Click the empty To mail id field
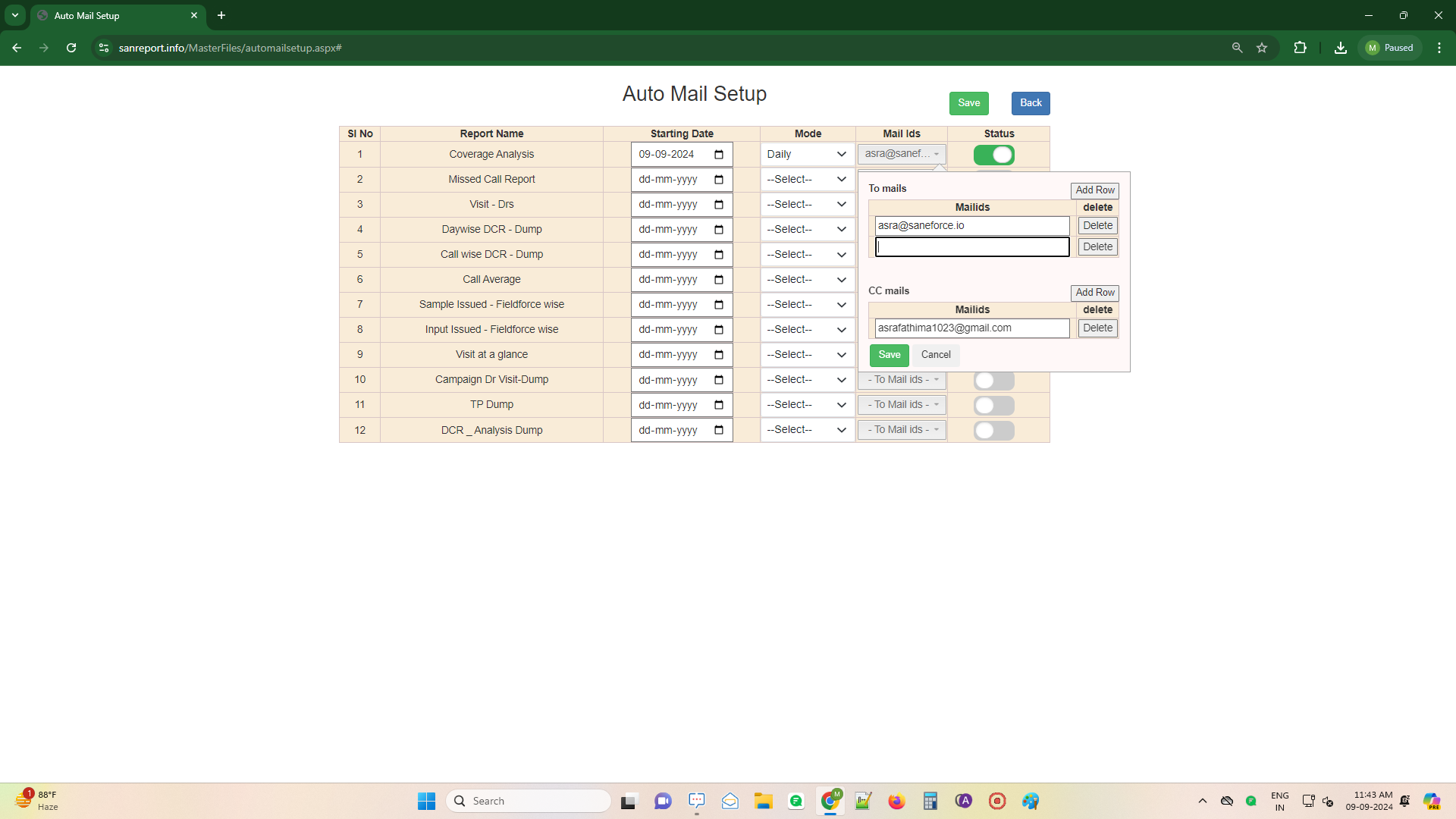The image size is (1456, 819). (x=972, y=247)
